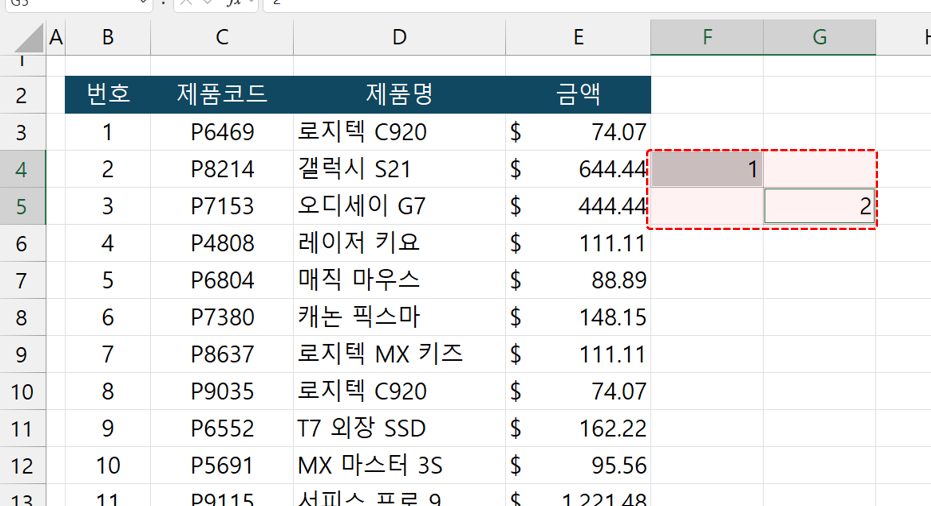Select column A header
Viewport: 931px width, 506px height.
pos(56,37)
